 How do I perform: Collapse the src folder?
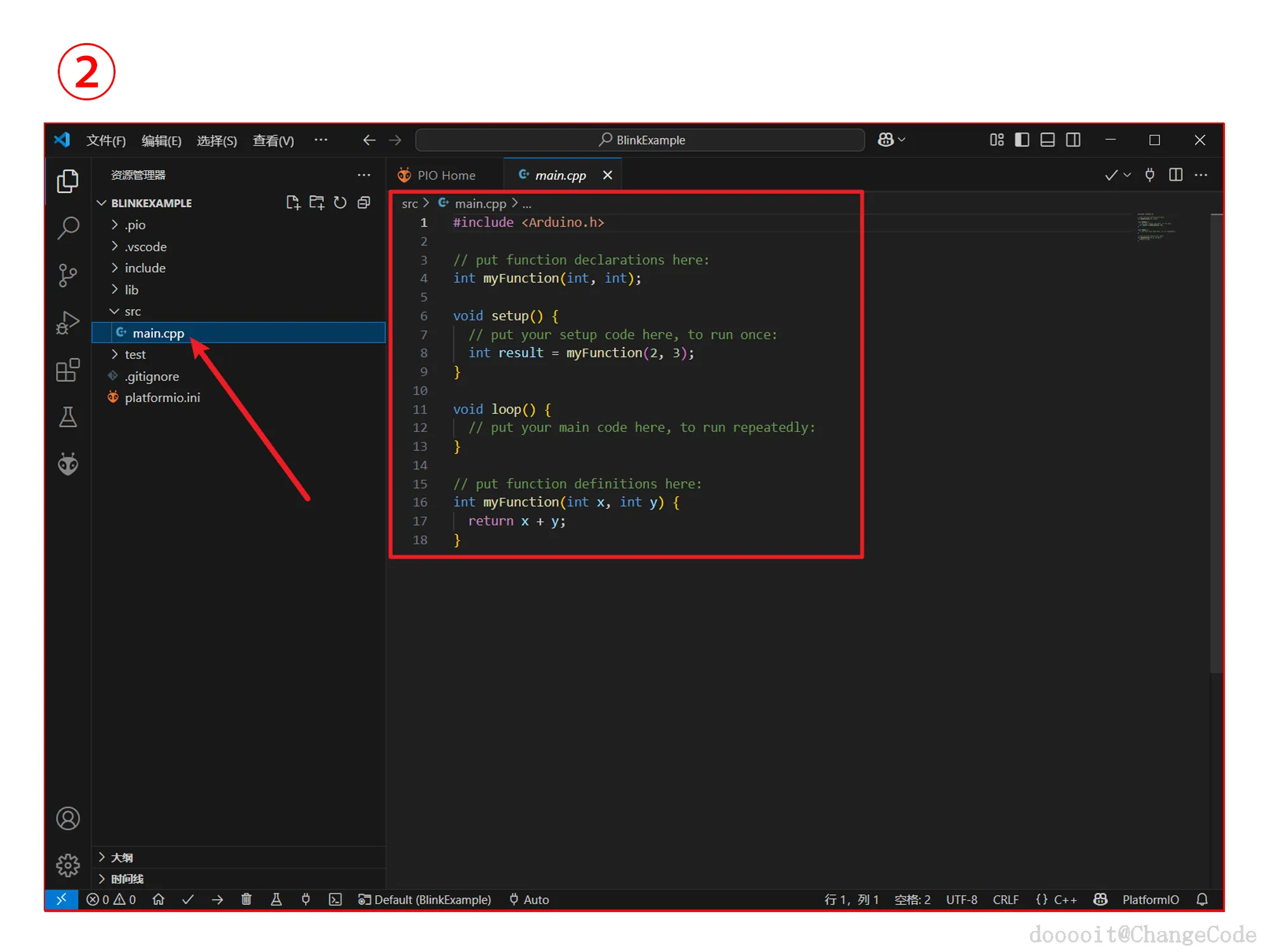[133, 311]
